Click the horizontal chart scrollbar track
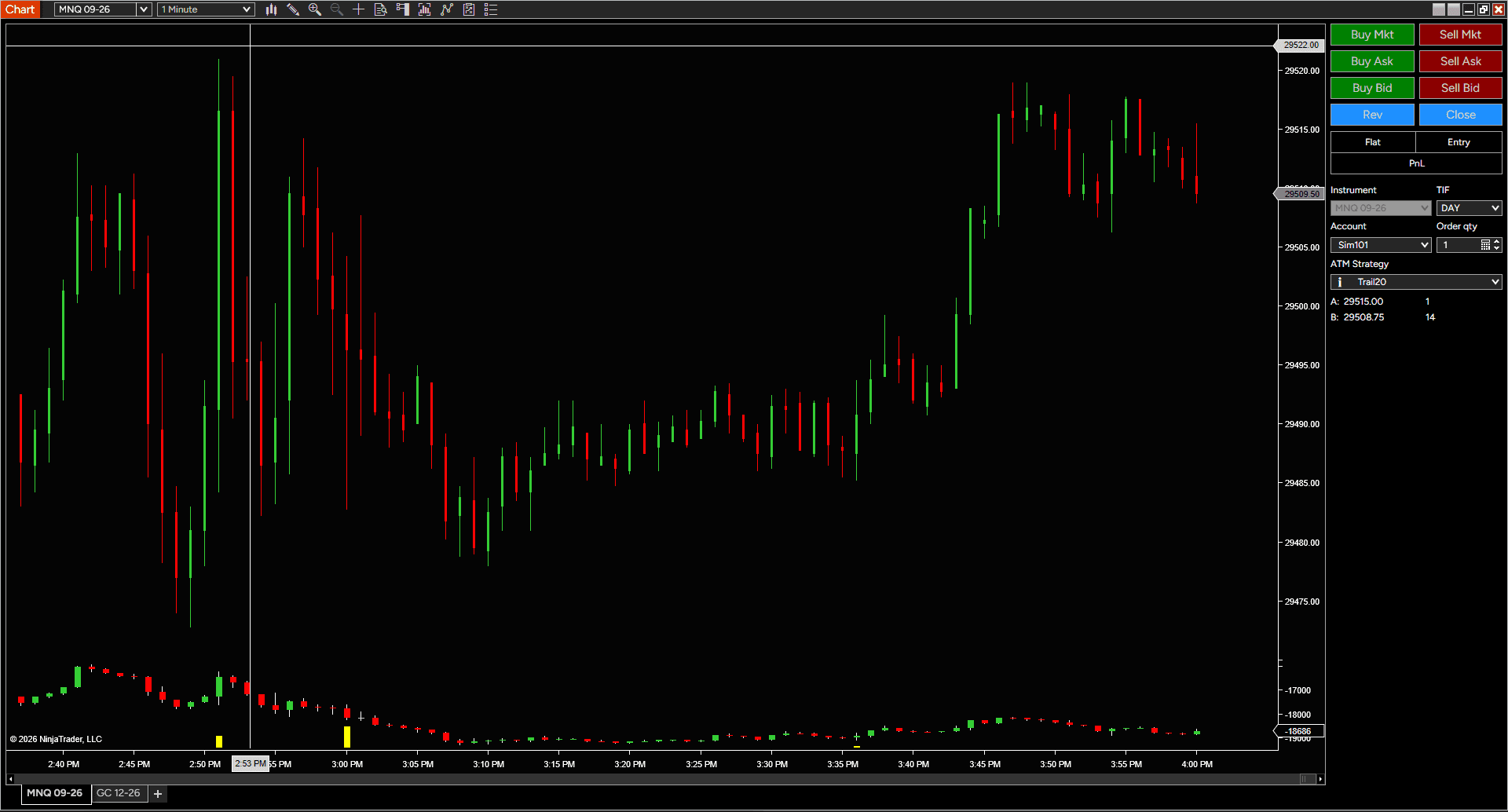1508x812 pixels. [x=656, y=779]
